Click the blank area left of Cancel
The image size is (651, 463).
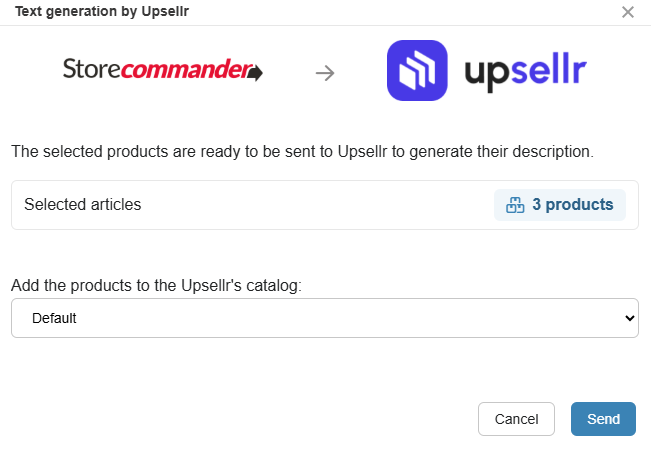[x=250, y=419]
